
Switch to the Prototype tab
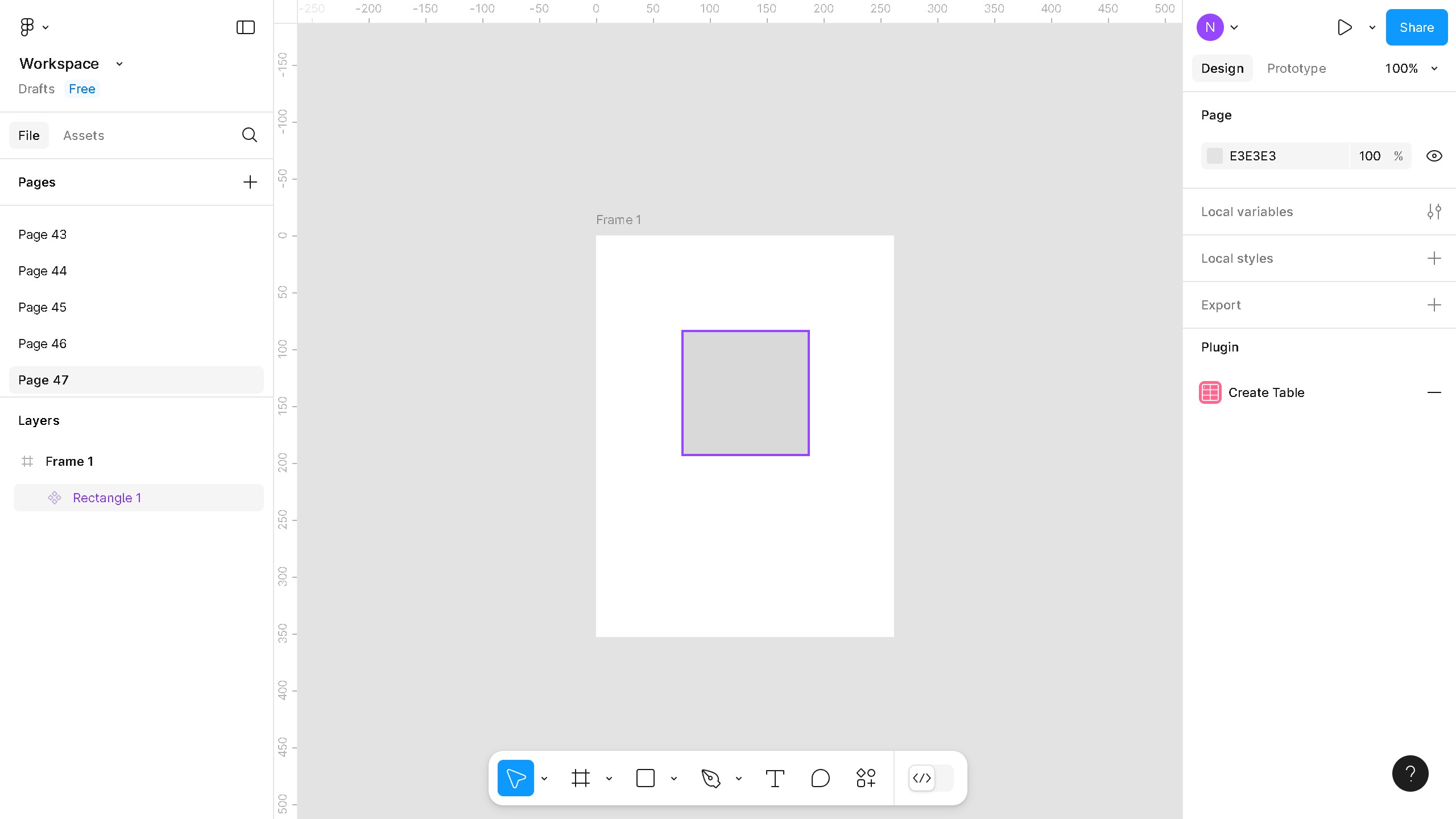point(1296,68)
